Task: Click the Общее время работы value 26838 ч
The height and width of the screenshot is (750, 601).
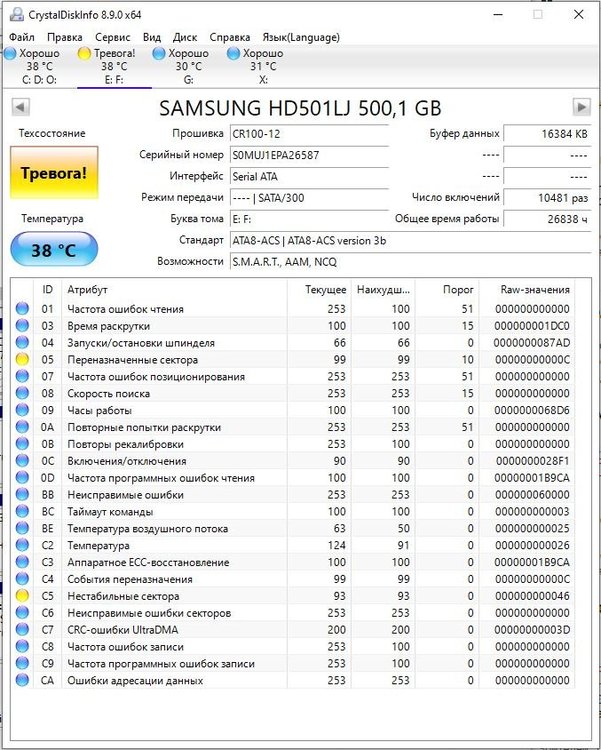Action: (547, 219)
